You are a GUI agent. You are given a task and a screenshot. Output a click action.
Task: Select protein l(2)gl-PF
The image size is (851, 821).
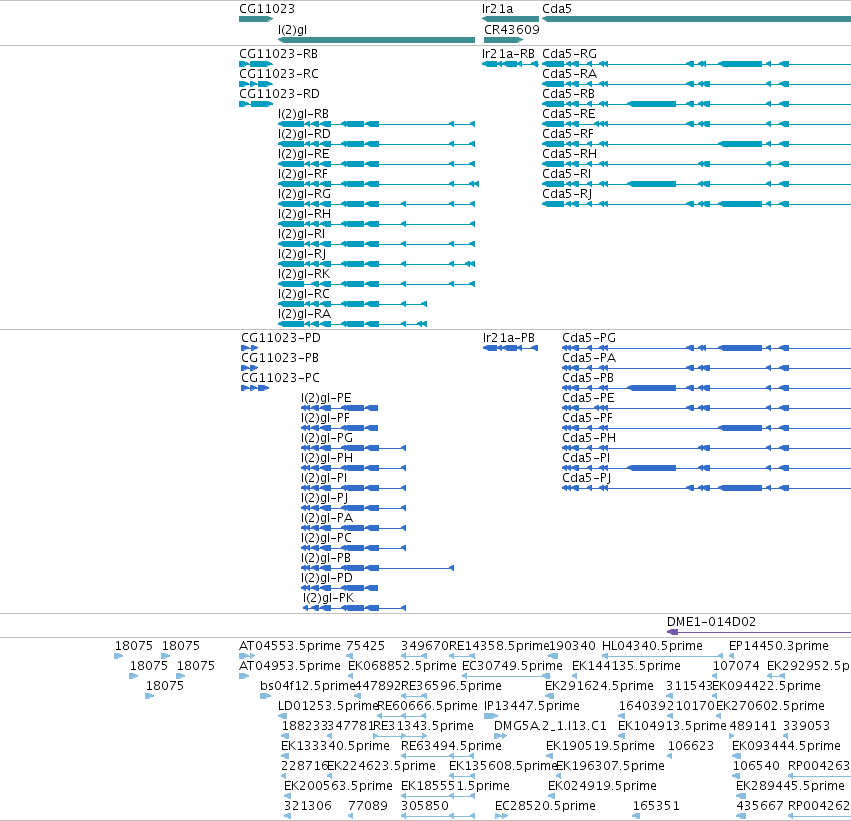[x=340, y=428]
